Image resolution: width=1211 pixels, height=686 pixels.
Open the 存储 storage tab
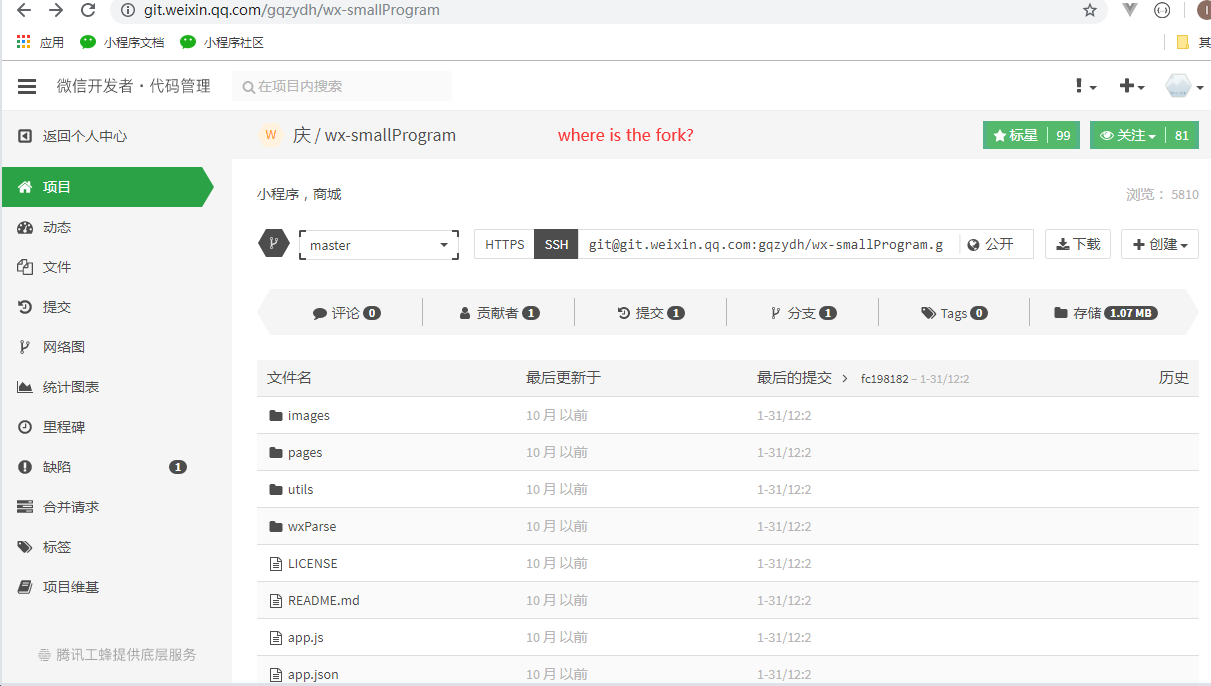click(x=1105, y=313)
